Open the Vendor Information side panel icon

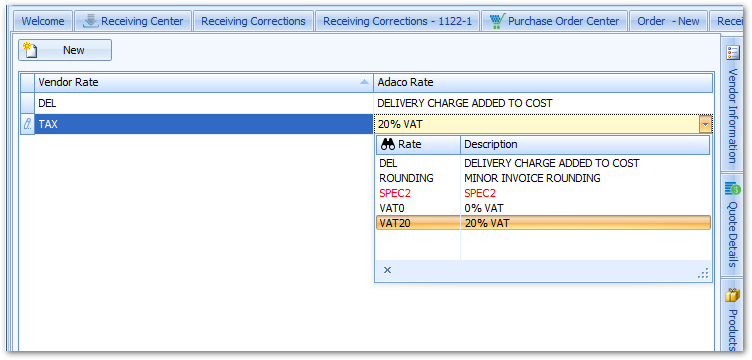click(733, 52)
